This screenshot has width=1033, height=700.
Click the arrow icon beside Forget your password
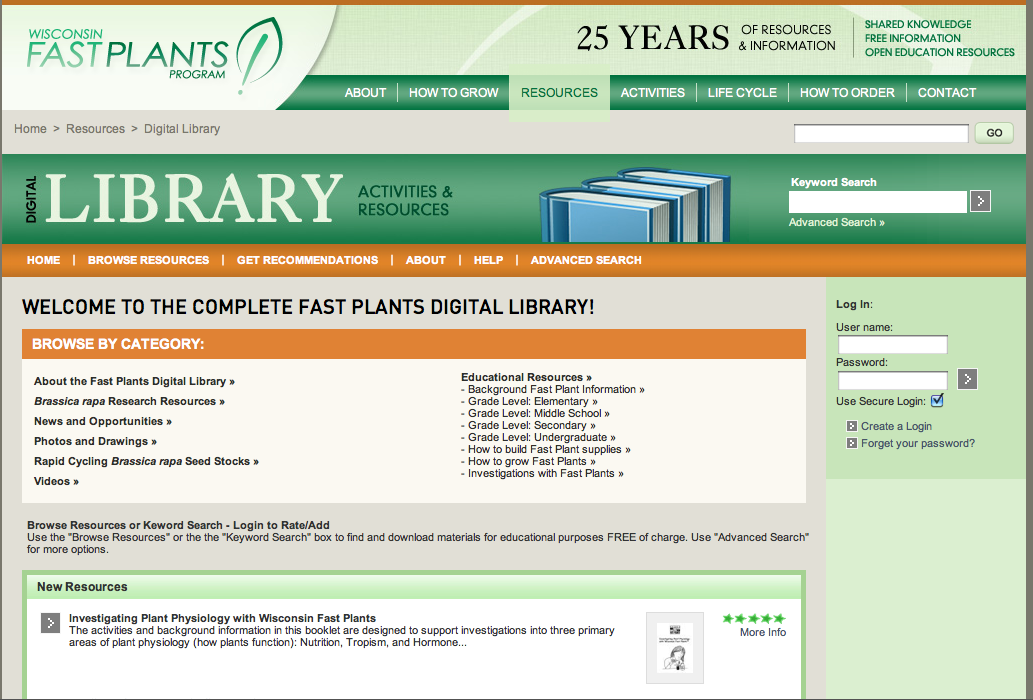(x=852, y=443)
